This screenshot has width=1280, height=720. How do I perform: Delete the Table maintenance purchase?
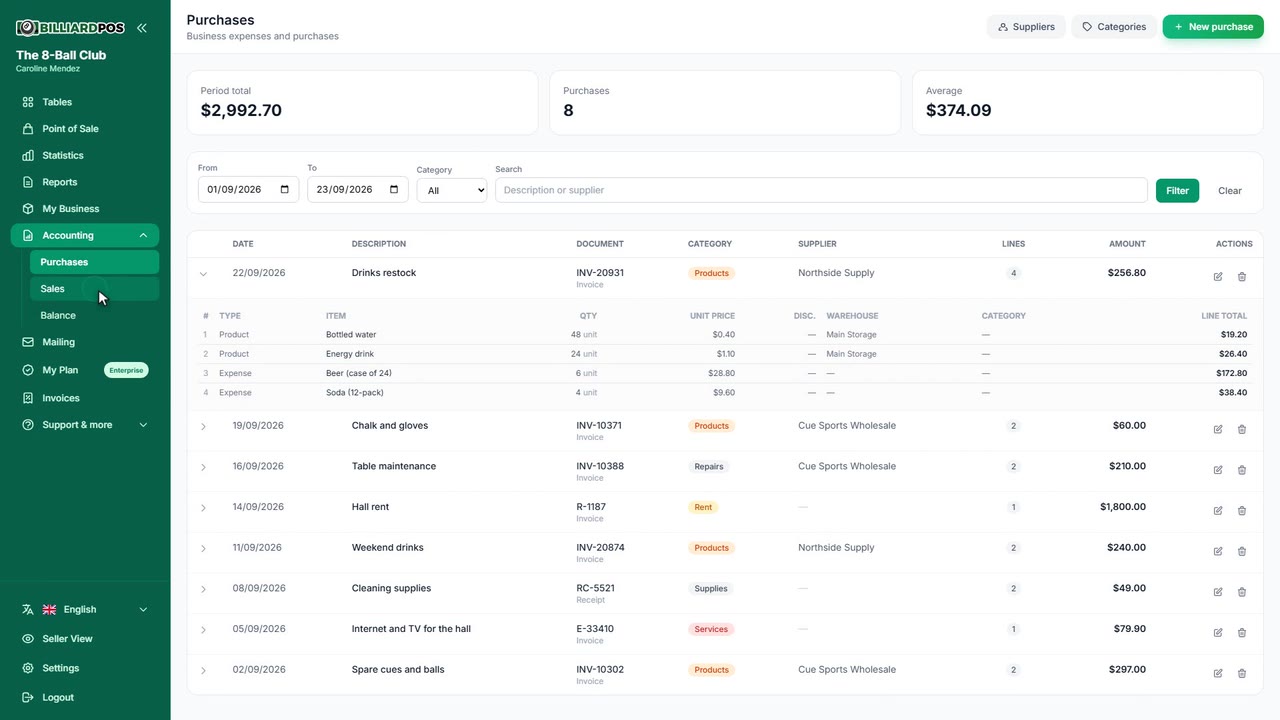pos(1242,470)
